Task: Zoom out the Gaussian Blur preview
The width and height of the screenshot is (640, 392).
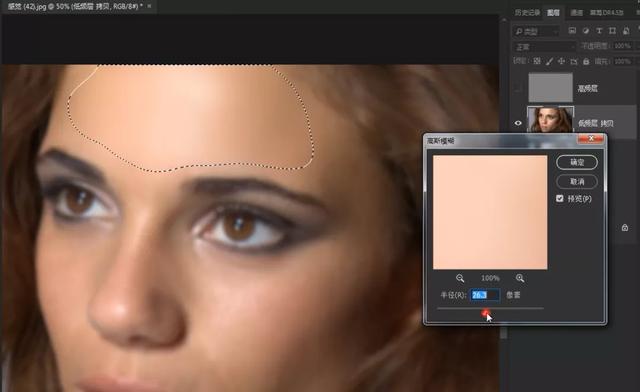Action: 460,278
